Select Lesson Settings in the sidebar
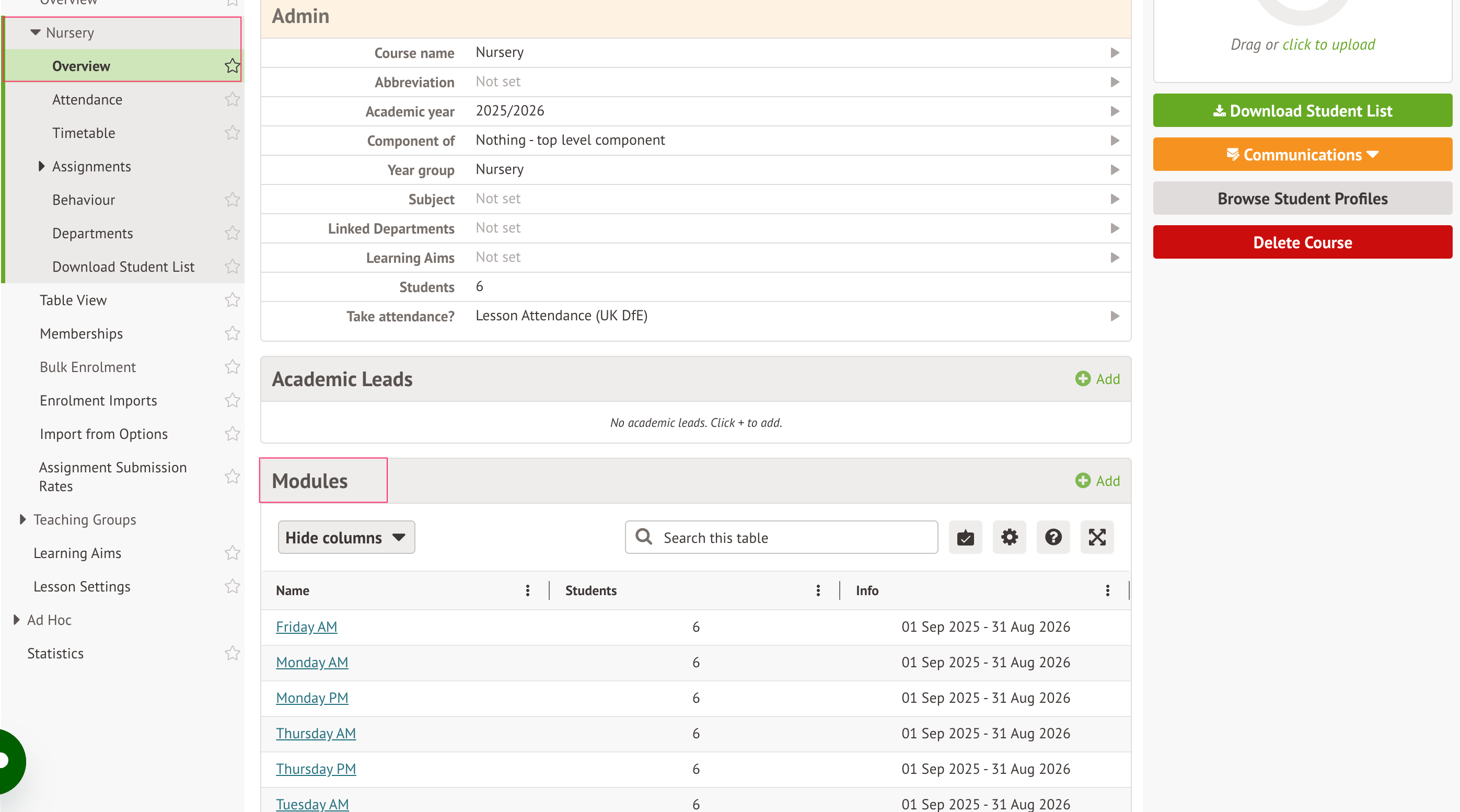This screenshot has height=812, width=1460. point(82,586)
